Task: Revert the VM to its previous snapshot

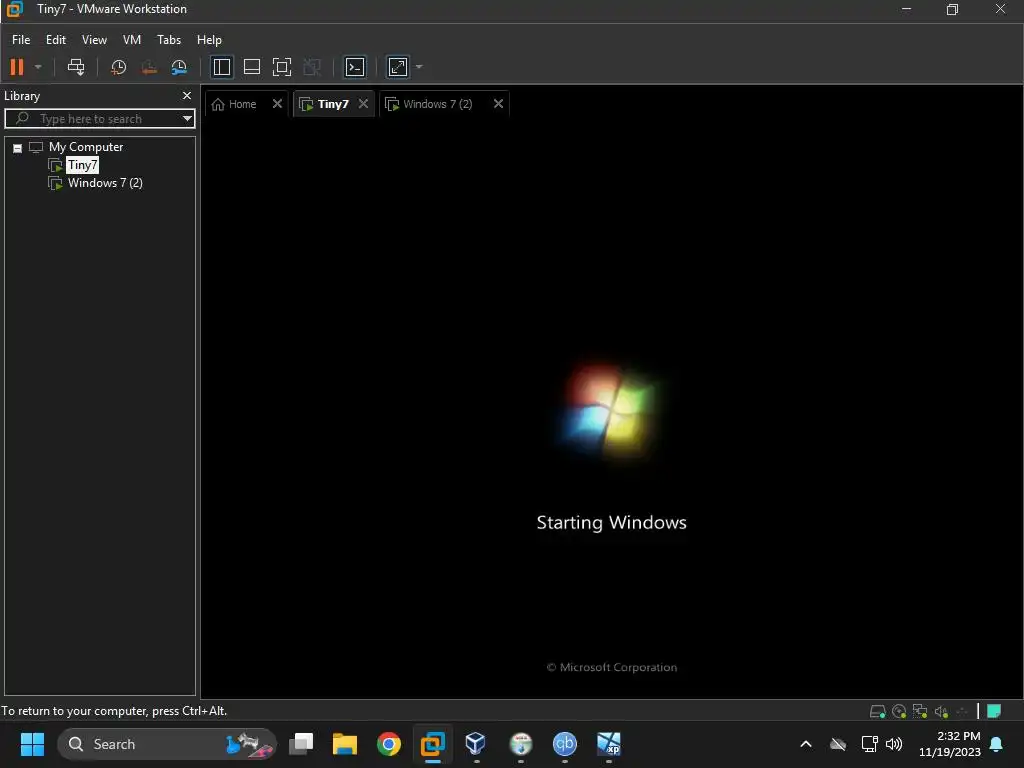Action: coord(149,67)
